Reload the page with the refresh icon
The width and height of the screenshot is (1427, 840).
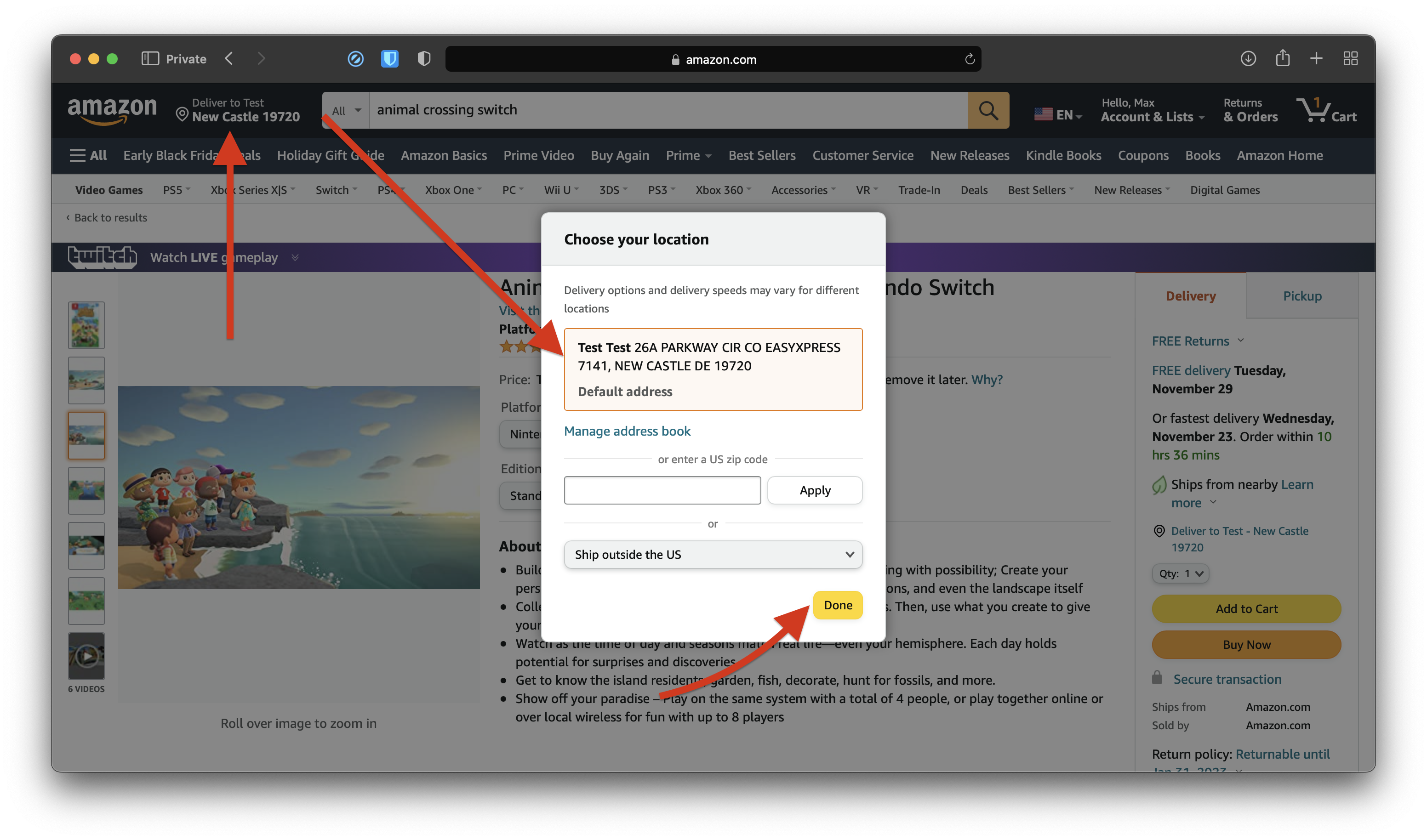[x=970, y=59]
